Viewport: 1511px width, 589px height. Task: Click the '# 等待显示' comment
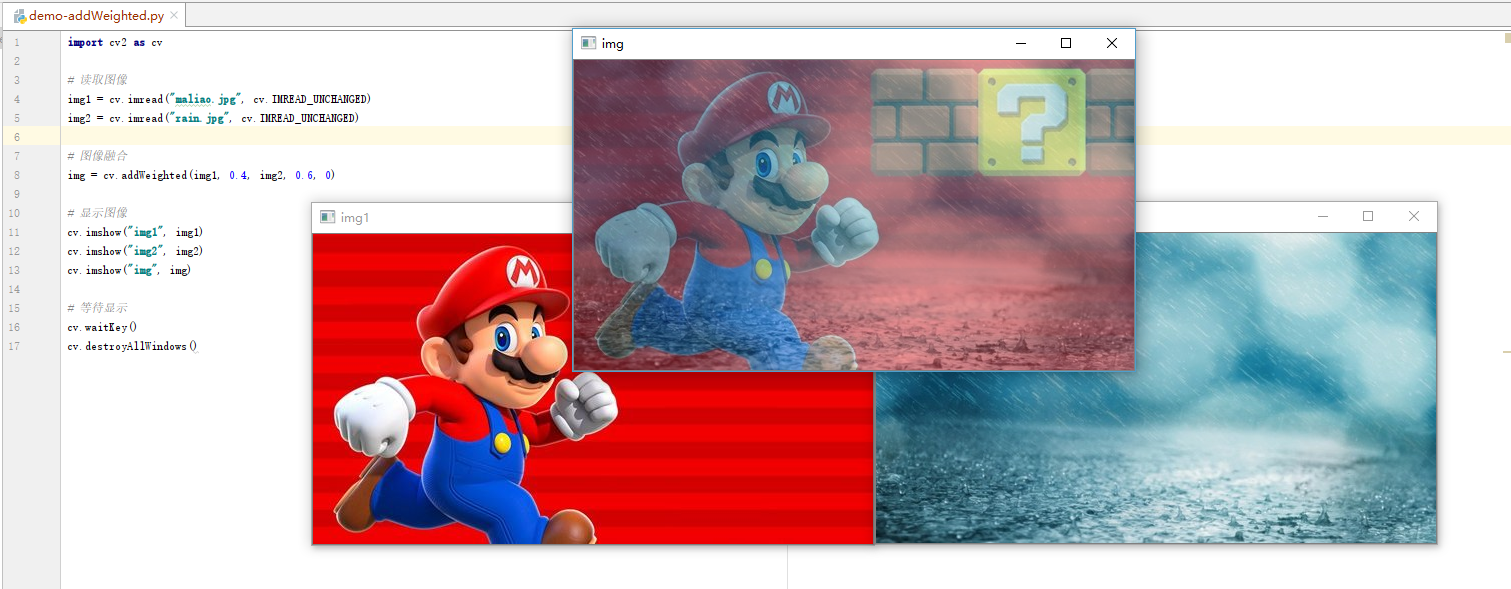pyautogui.click(x=97, y=308)
